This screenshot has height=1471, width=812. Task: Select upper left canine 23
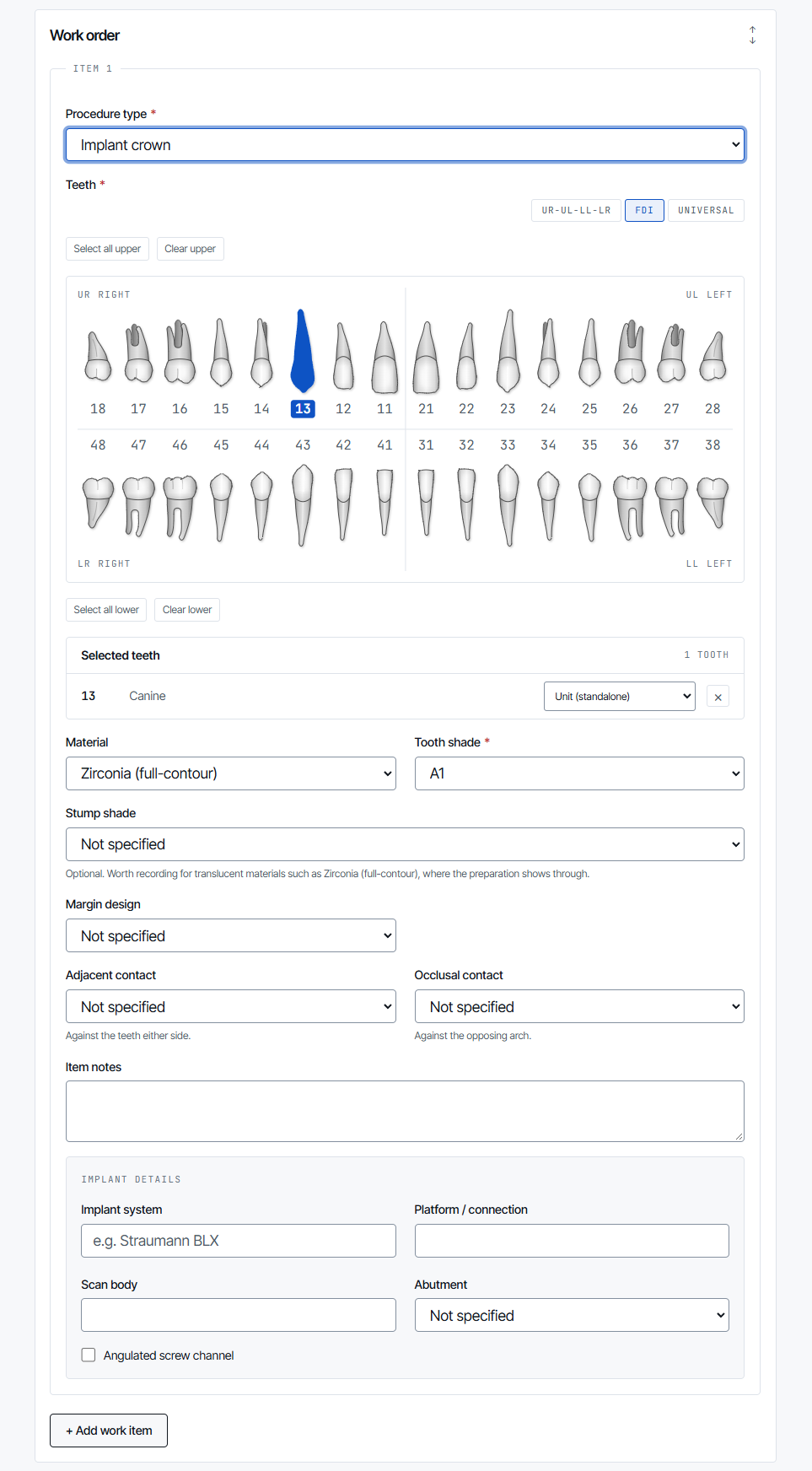(x=508, y=363)
